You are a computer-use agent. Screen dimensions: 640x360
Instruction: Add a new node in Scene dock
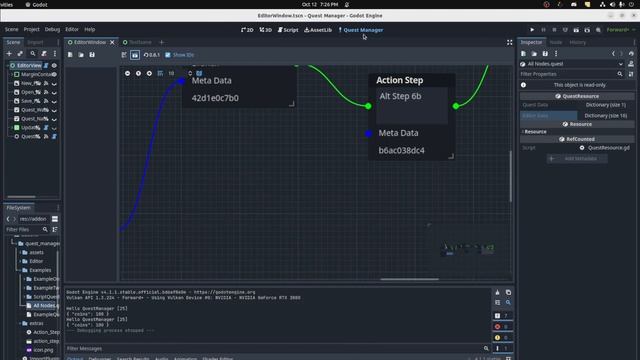(9, 53)
